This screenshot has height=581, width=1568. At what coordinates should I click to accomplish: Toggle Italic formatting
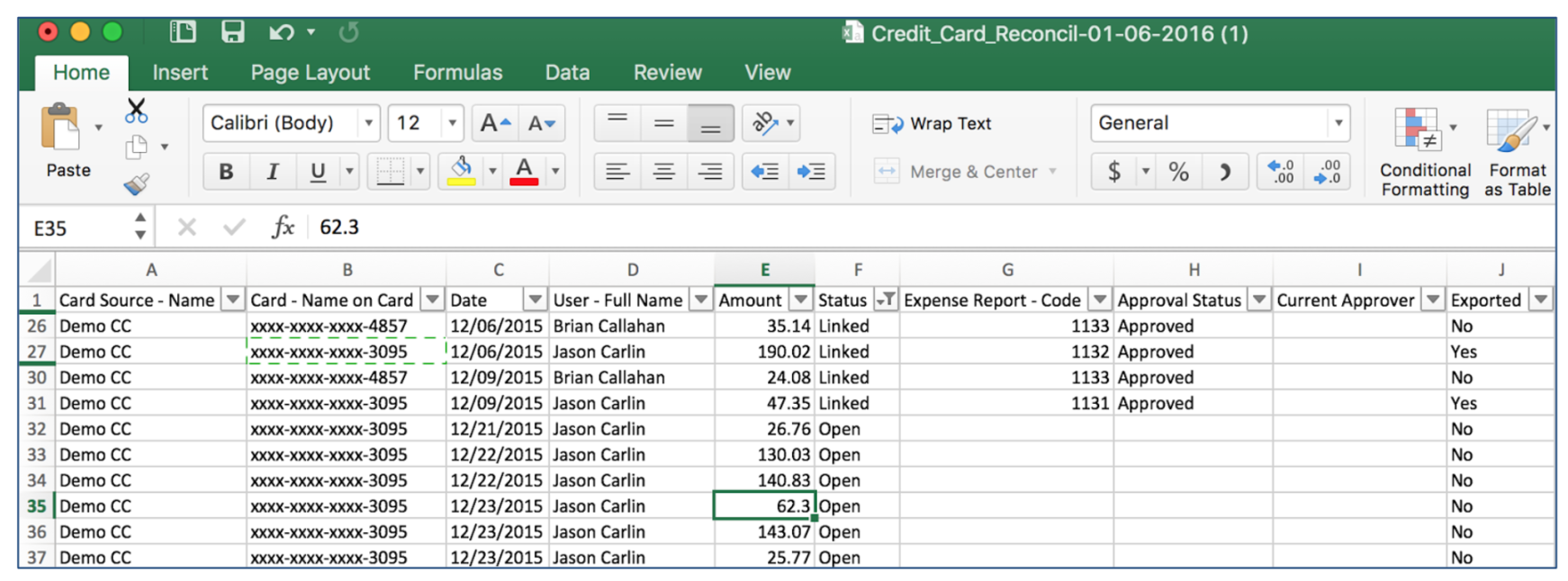[273, 171]
